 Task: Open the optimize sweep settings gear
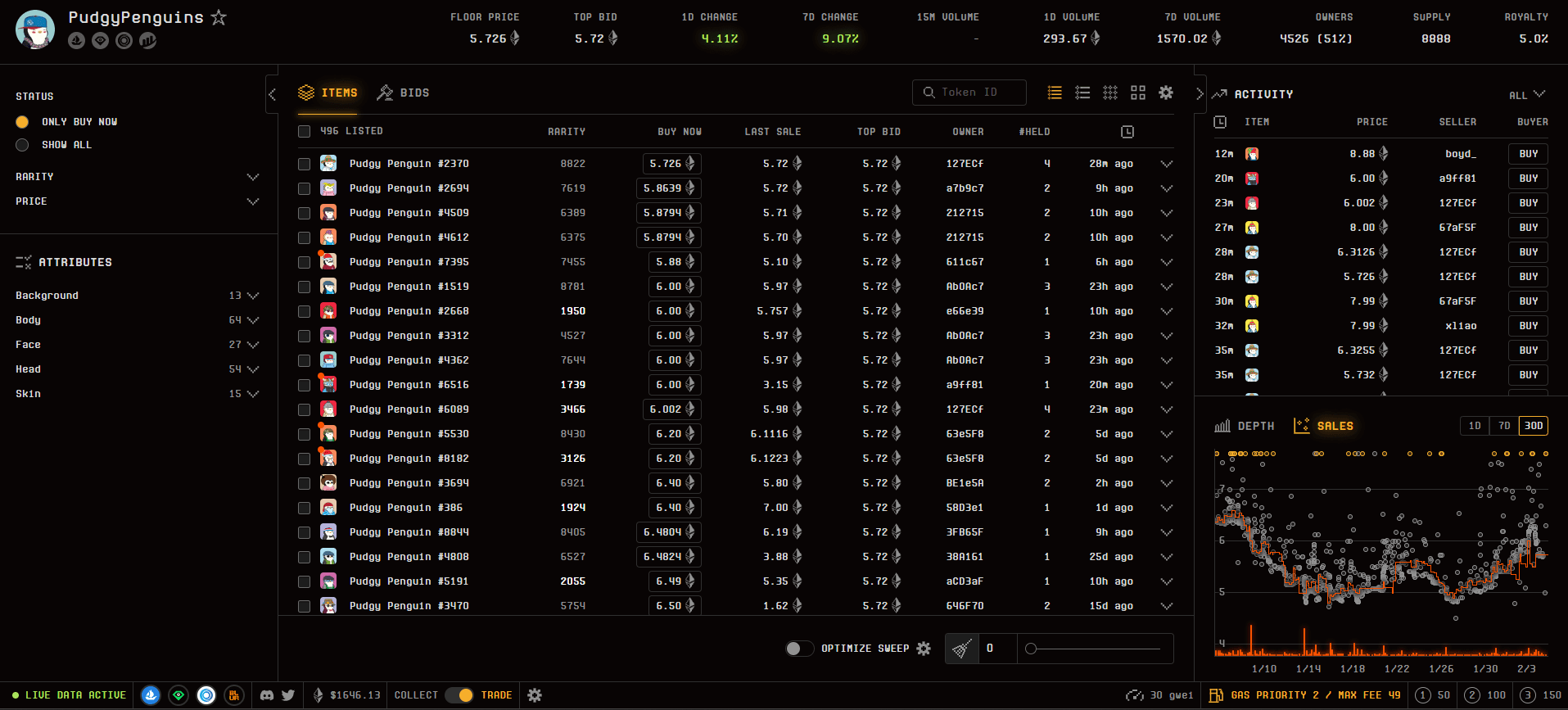(x=924, y=649)
